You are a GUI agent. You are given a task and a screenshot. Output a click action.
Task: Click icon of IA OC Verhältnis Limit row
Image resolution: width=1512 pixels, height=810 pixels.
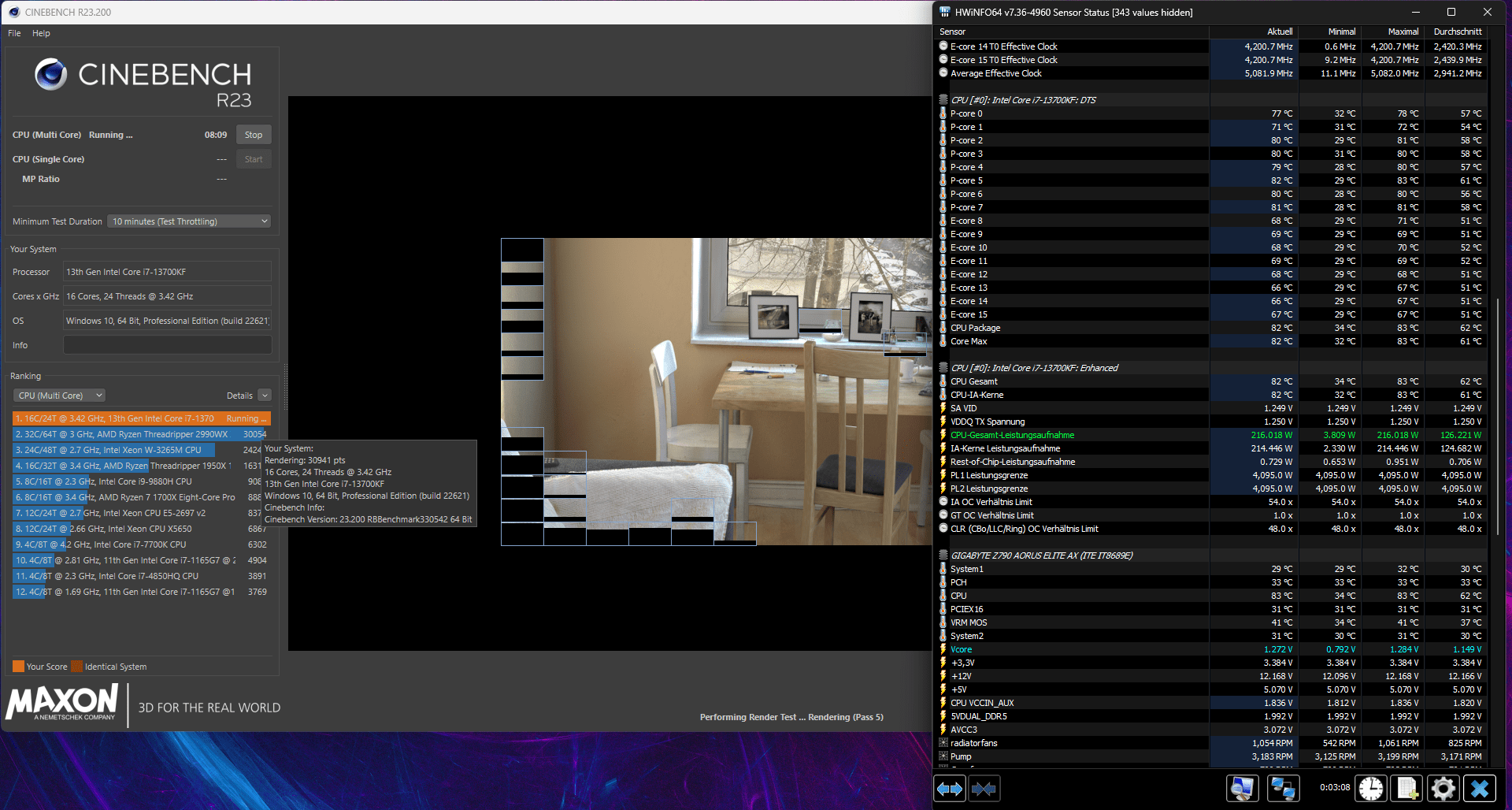coord(943,502)
